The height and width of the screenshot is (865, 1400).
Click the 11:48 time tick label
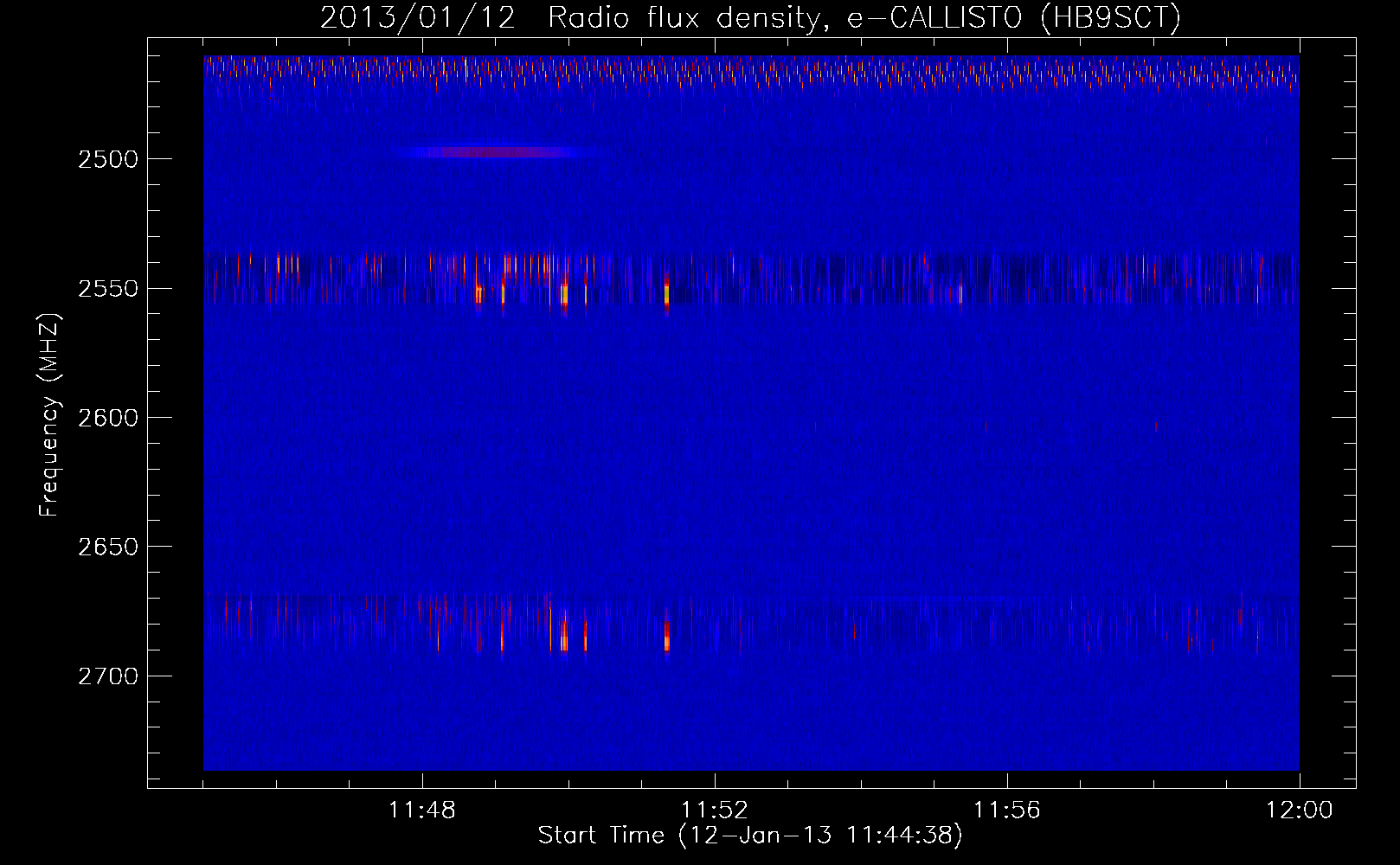(x=422, y=811)
